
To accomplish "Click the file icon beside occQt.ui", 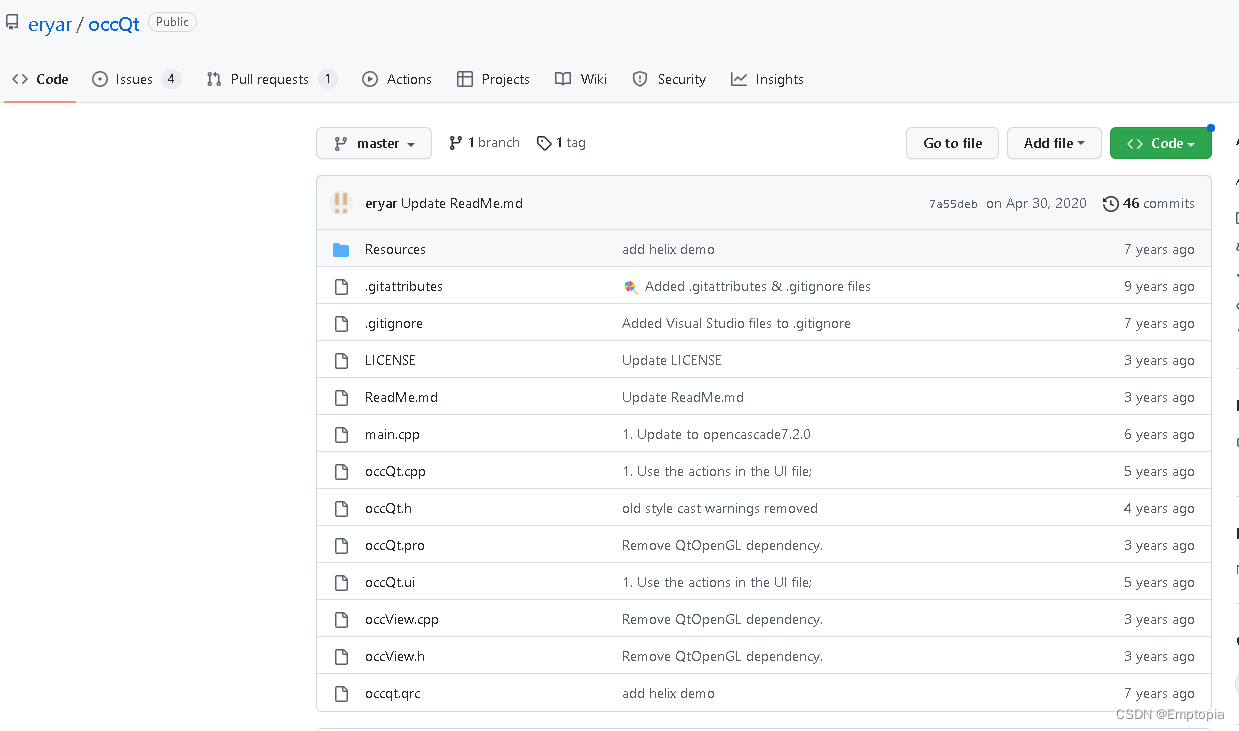I will pyautogui.click(x=341, y=582).
